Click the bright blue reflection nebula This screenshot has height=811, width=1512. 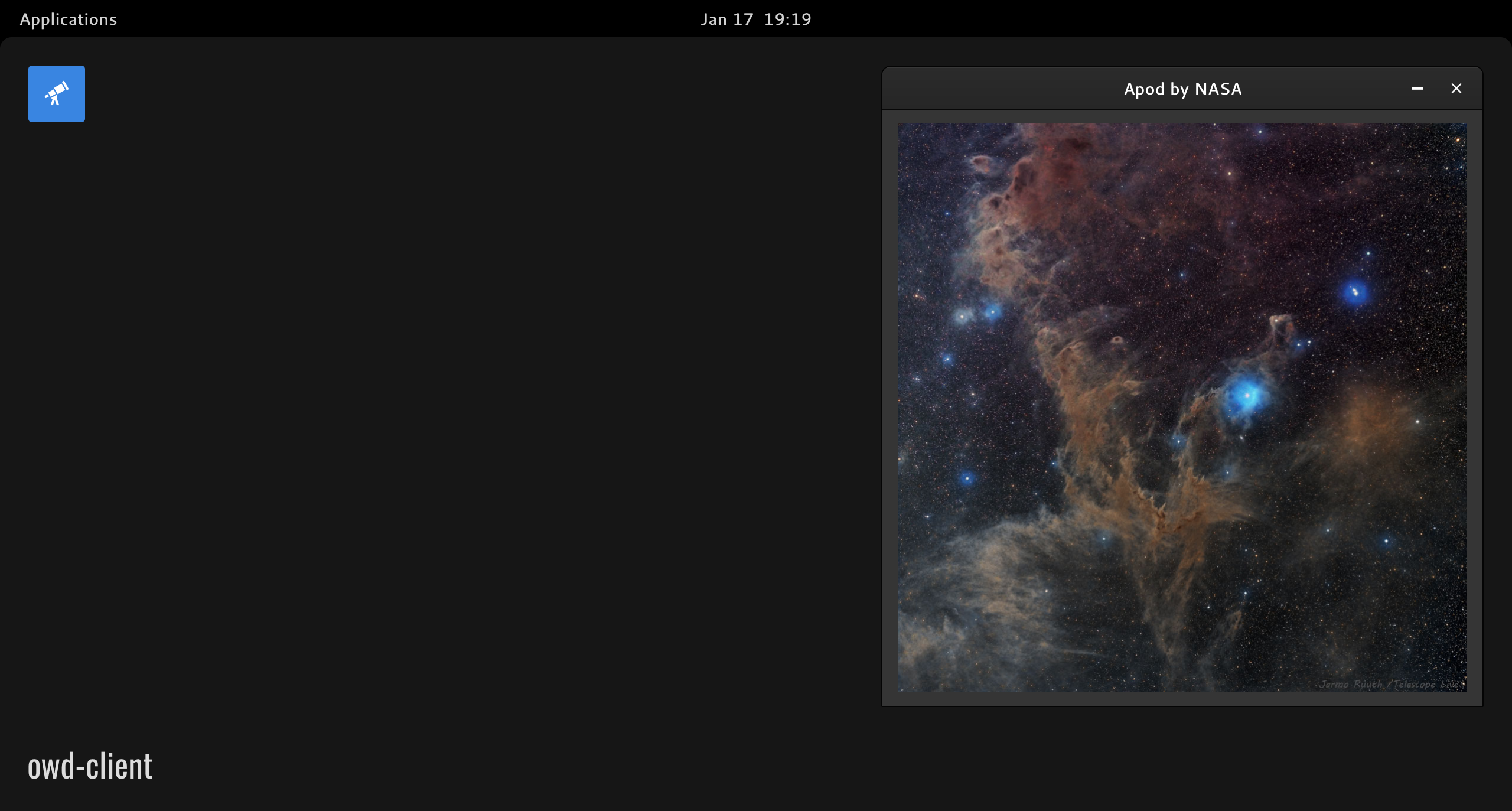click(x=1246, y=395)
